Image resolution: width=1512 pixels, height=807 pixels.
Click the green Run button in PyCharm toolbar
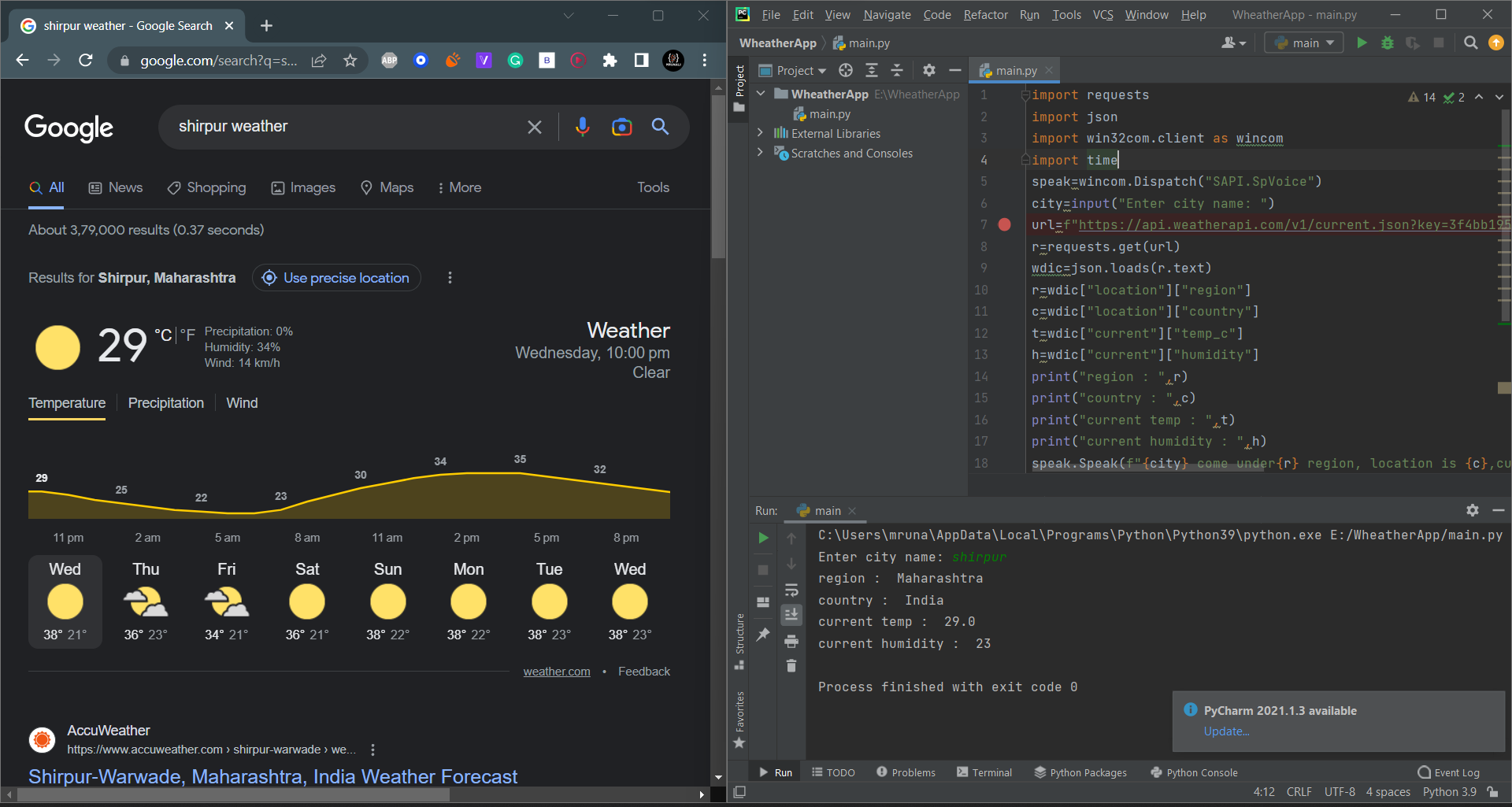pyautogui.click(x=1362, y=43)
